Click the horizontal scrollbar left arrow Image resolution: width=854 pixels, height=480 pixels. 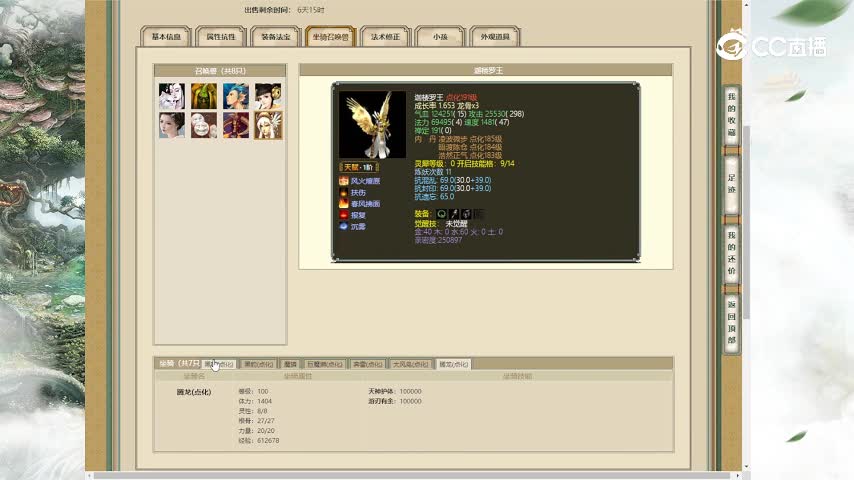point(89,476)
